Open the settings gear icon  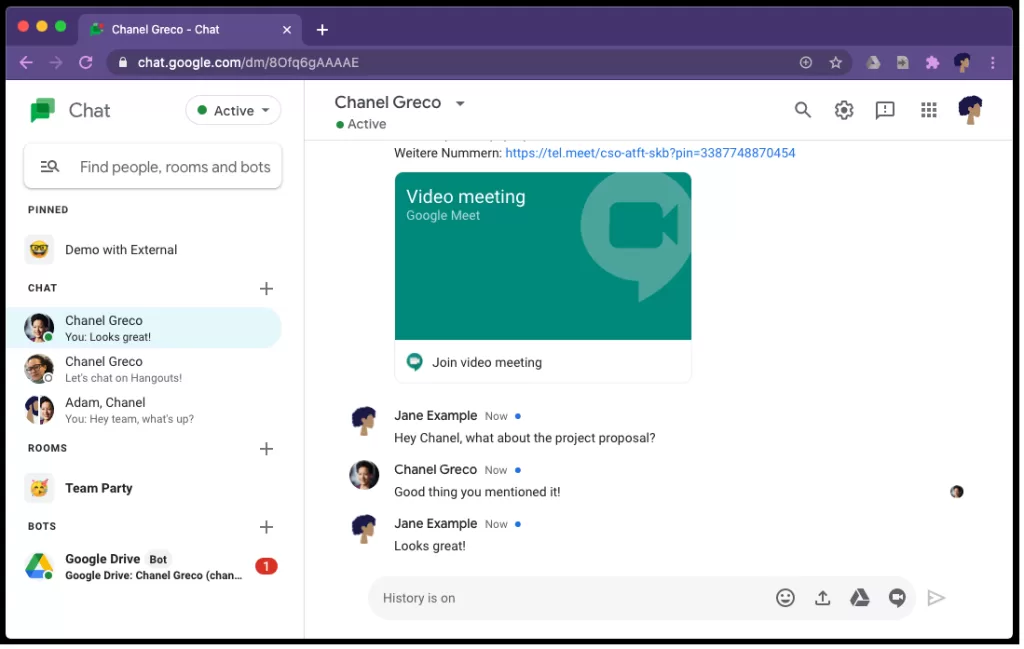(844, 110)
